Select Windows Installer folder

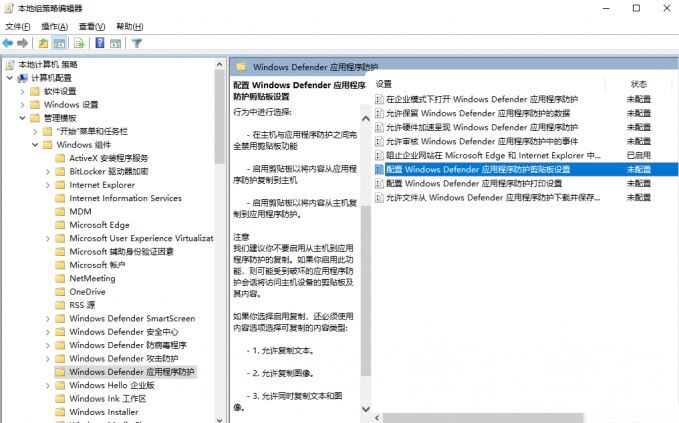(103, 412)
